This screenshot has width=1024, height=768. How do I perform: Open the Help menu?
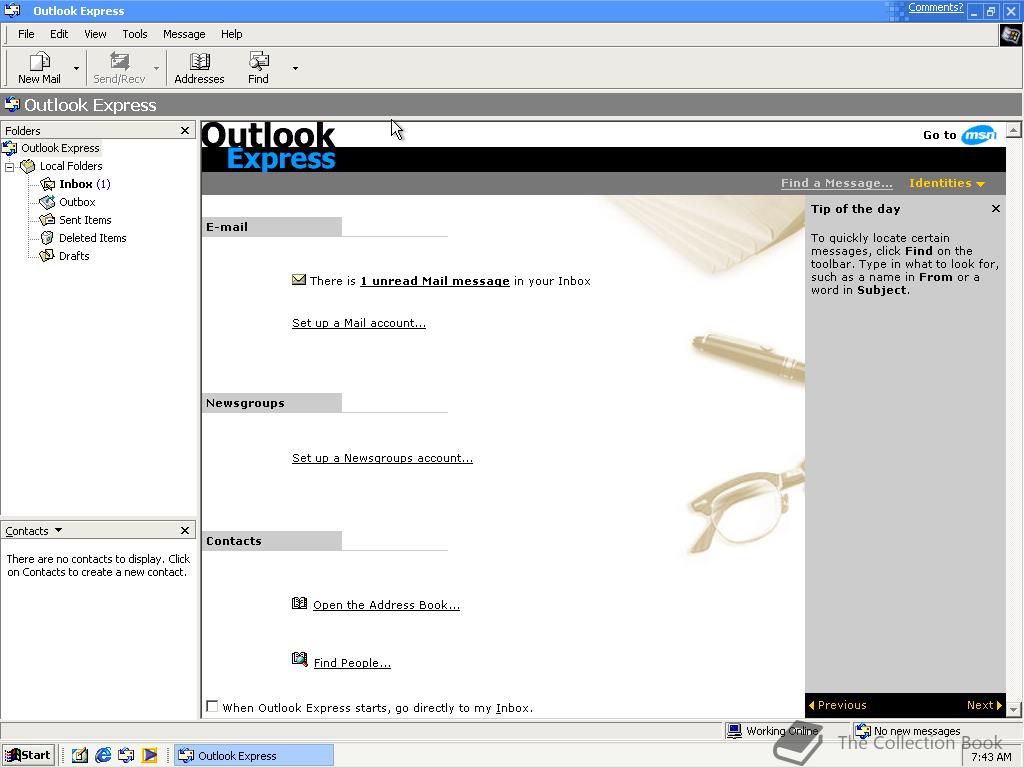click(x=231, y=34)
